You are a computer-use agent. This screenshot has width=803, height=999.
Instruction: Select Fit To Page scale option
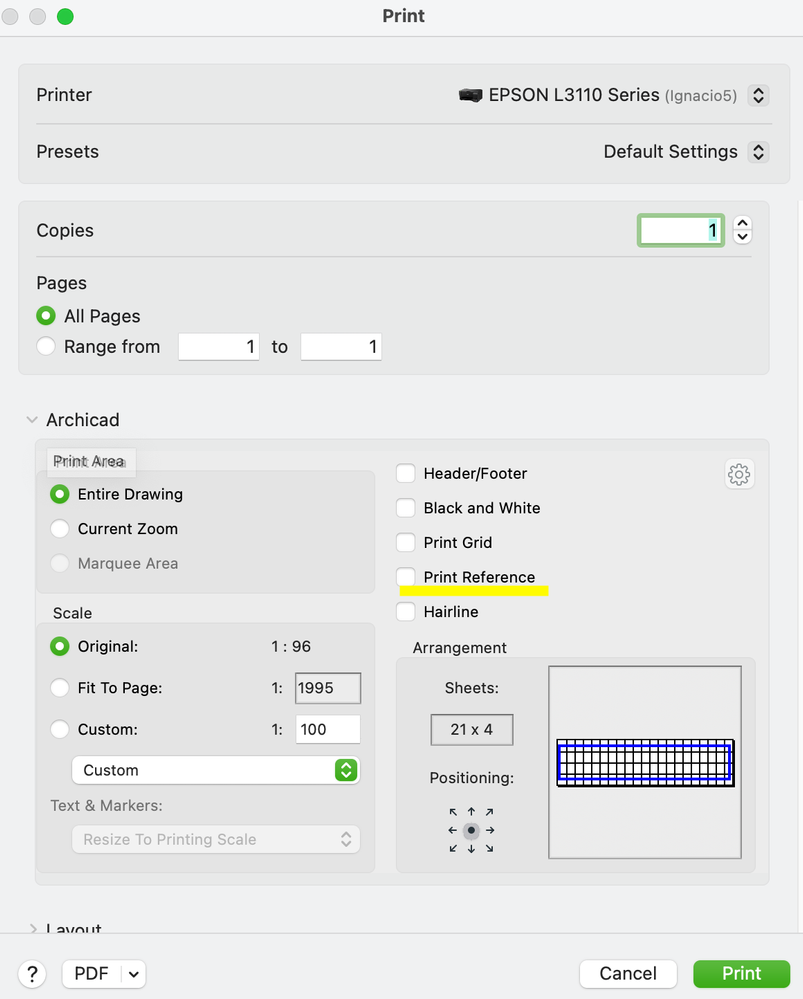click(60, 688)
